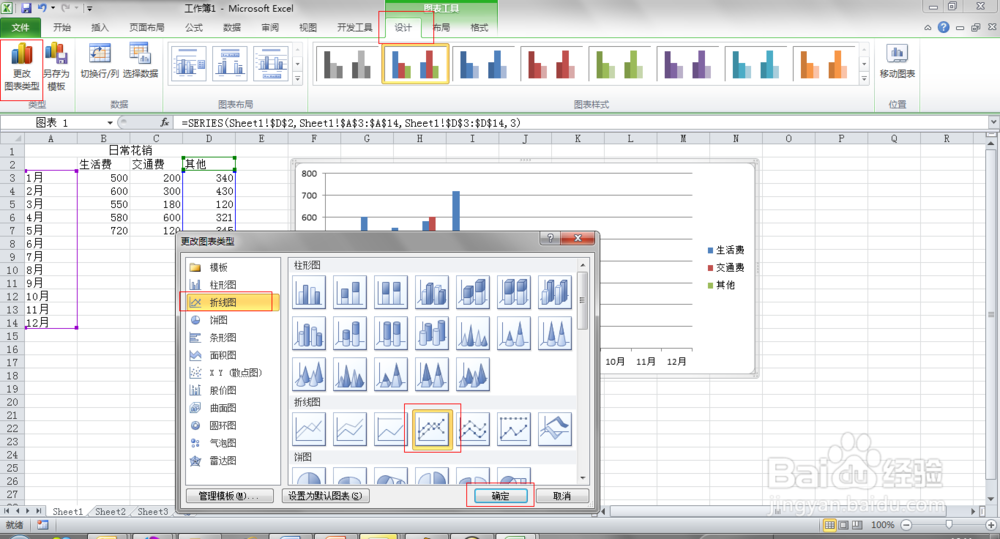Image resolution: width=1000 pixels, height=539 pixels.
Task: Open the Sheet2 worksheet tab
Action: [110, 512]
